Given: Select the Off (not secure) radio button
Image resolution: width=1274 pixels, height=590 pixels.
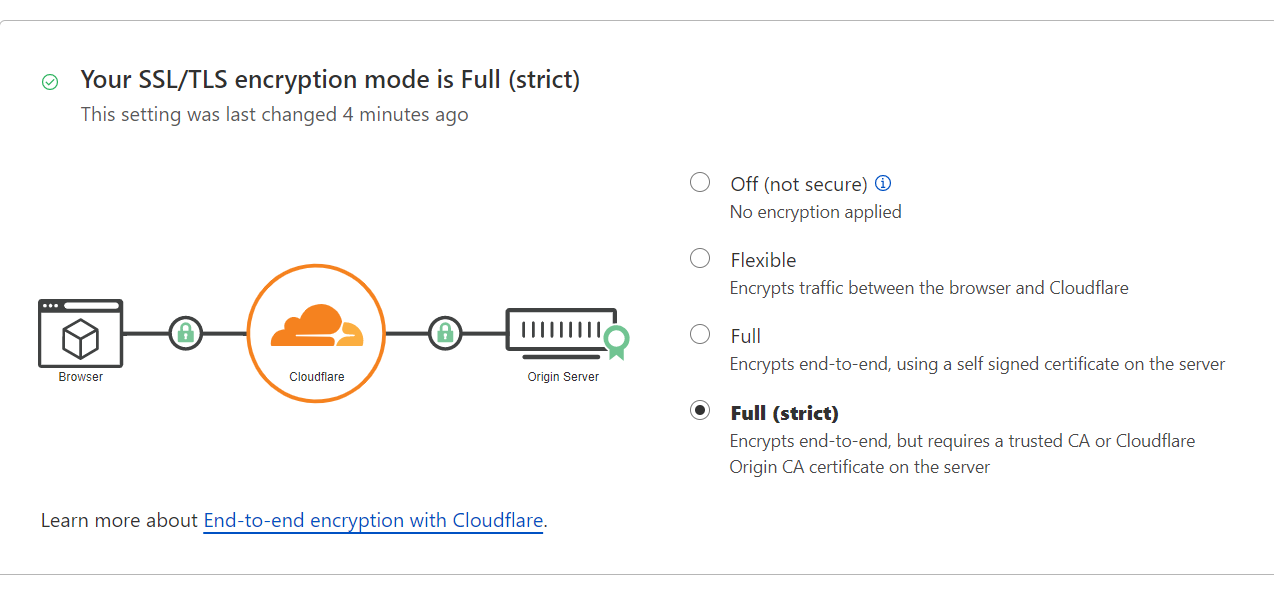Looking at the screenshot, I should point(700,182).
